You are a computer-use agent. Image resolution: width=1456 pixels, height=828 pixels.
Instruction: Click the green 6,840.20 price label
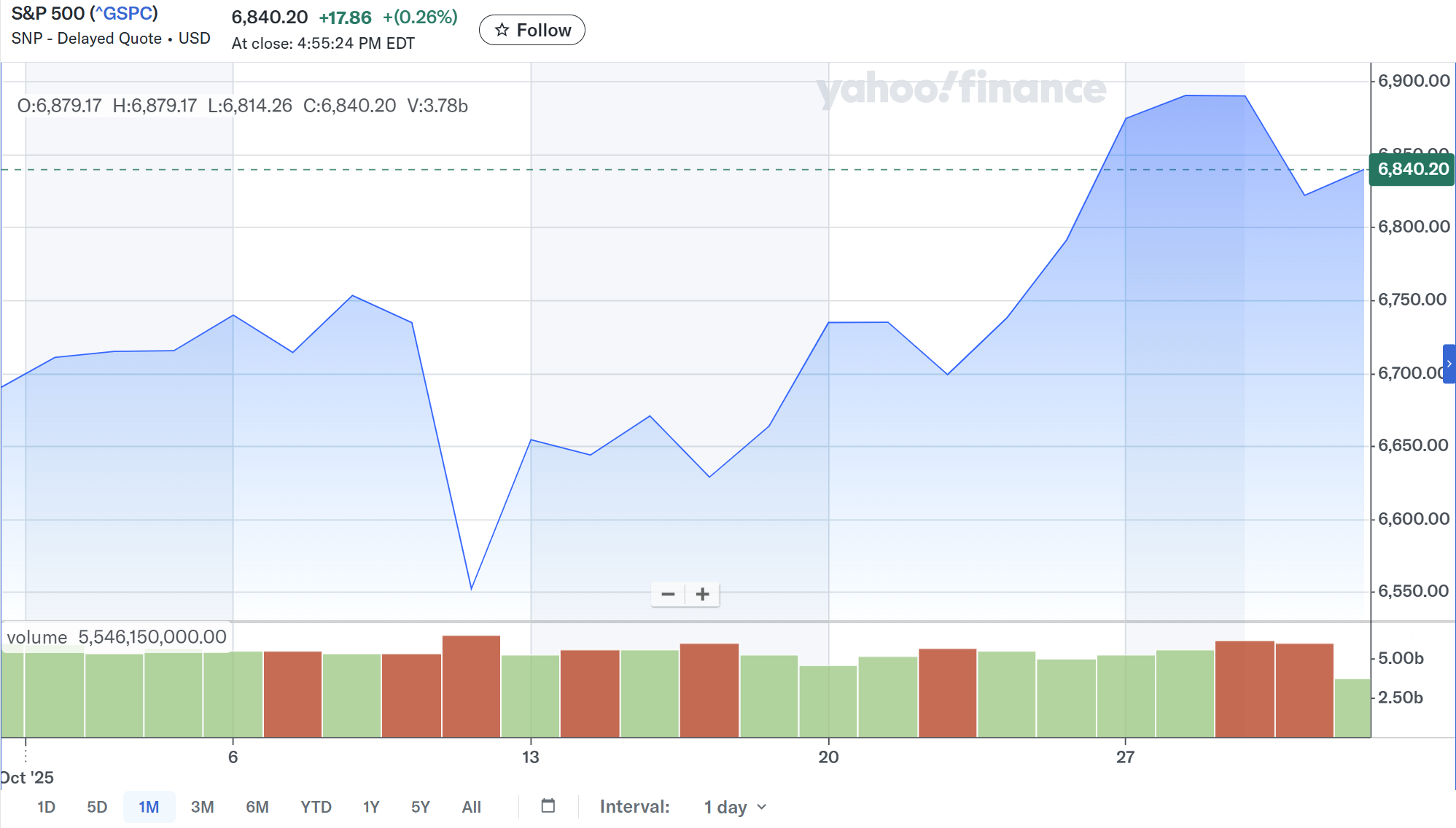click(x=1412, y=169)
